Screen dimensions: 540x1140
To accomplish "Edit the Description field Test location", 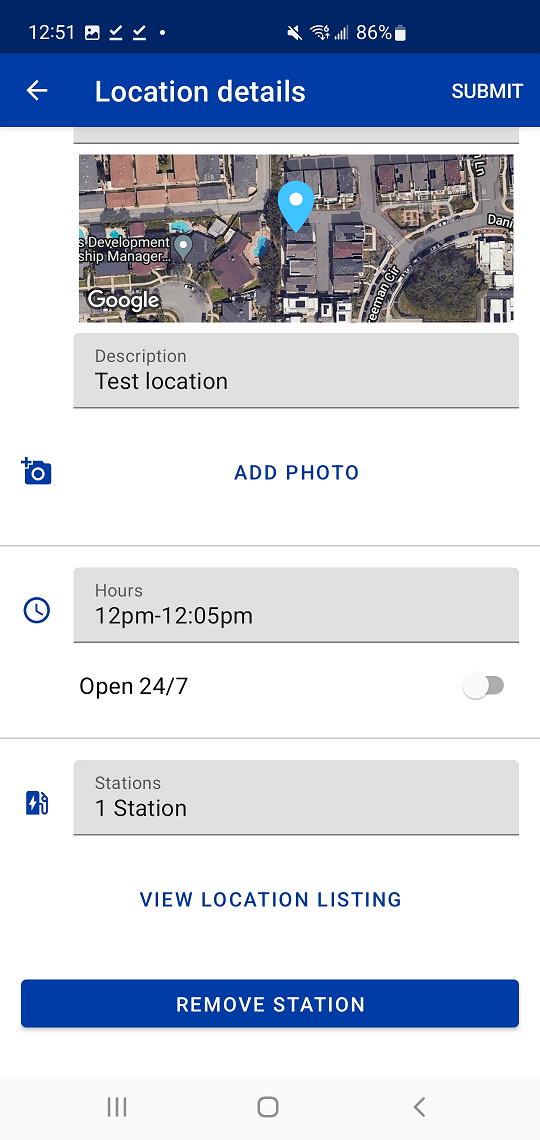I will coord(296,371).
